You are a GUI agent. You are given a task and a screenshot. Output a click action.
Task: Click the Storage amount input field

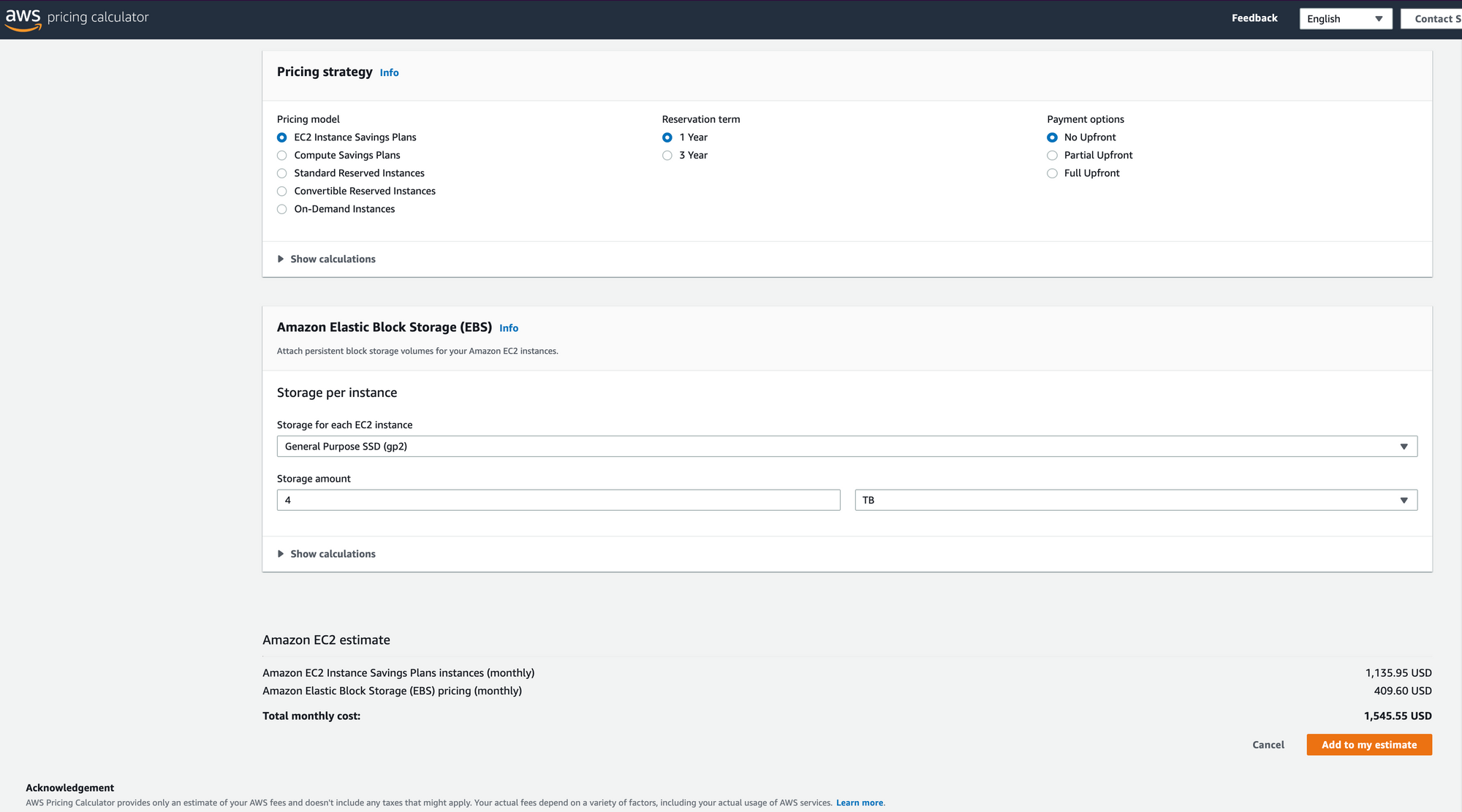pos(558,501)
